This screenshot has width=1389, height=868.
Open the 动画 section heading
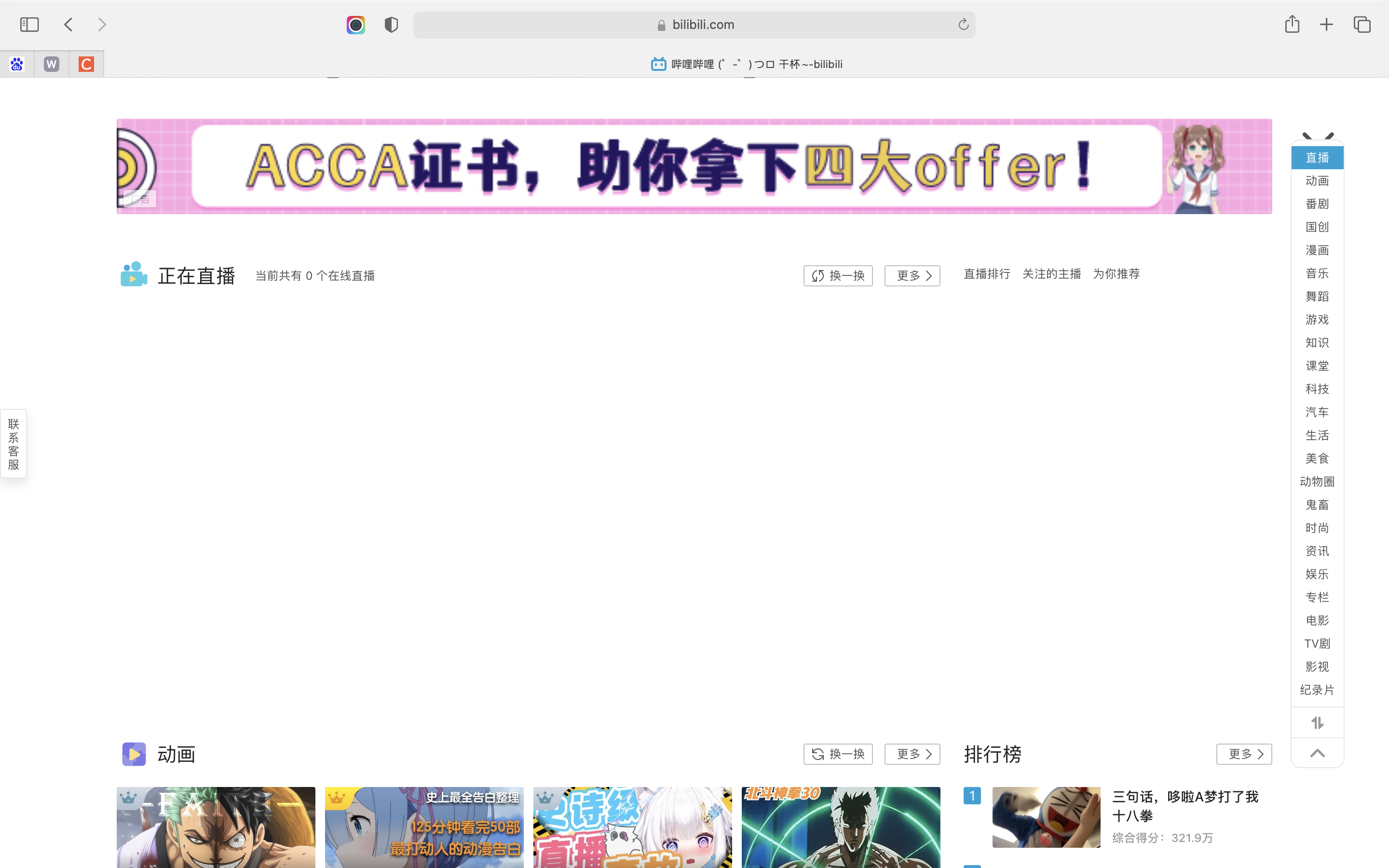click(176, 754)
